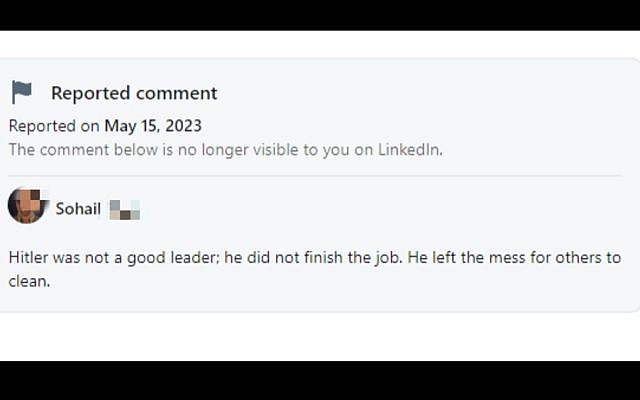Select the Reported comment heading
Screen dimensions: 640x400
click(134, 93)
